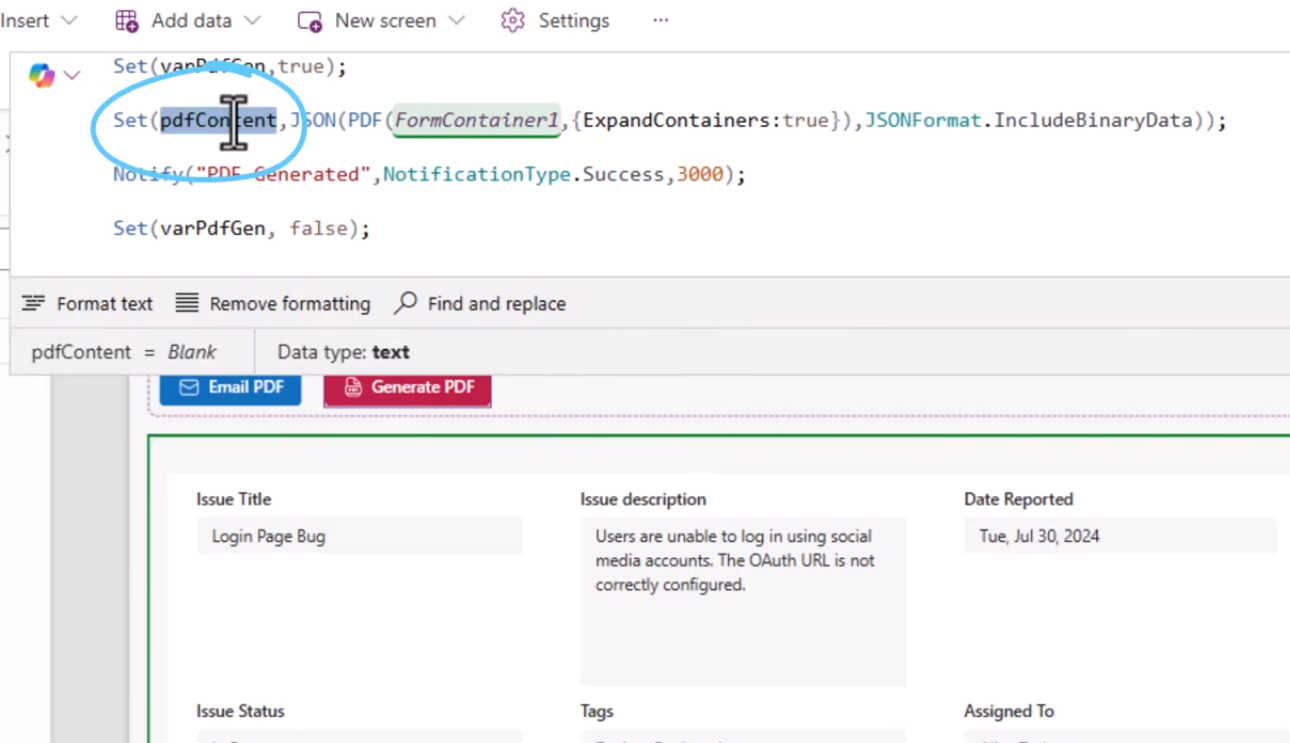Screen dimensions: 1290x743
Task: Click the Add data grid icon
Action: tap(126, 20)
